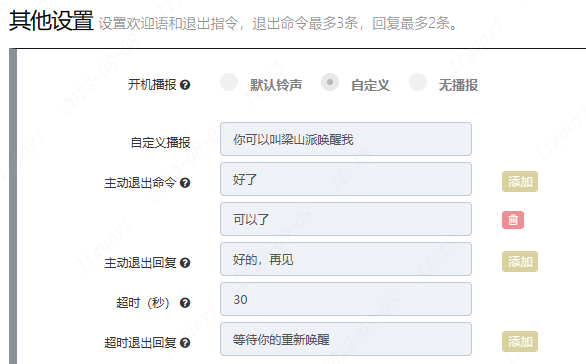Open help tooltip beside 开机播报
This screenshot has width=586, height=364.
[185, 85]
